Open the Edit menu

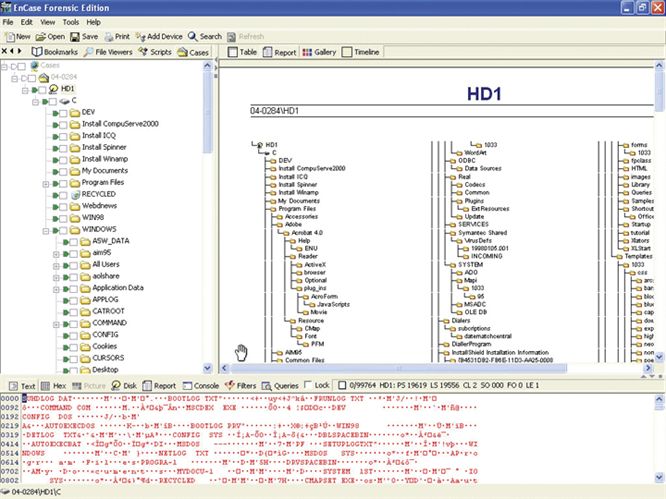click(26, 22)
